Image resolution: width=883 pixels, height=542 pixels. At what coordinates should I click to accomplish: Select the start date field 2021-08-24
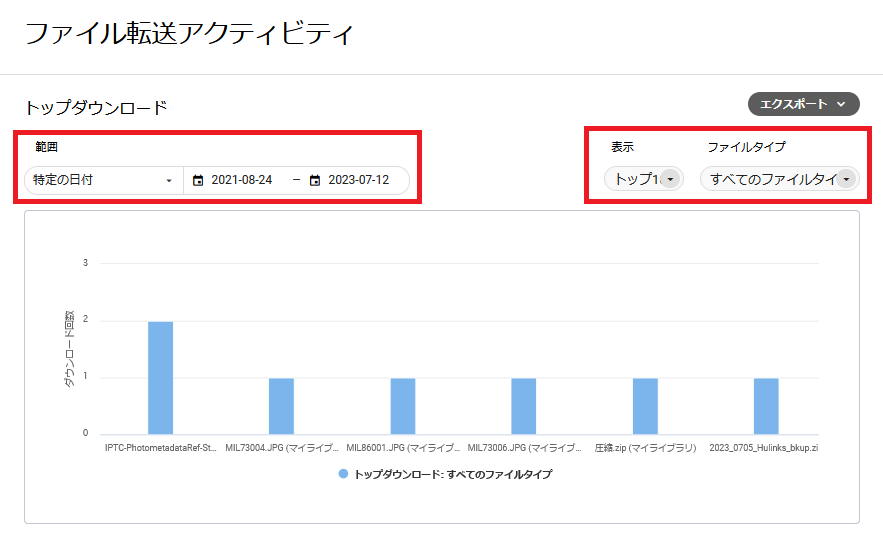click(x=242, y=180)
